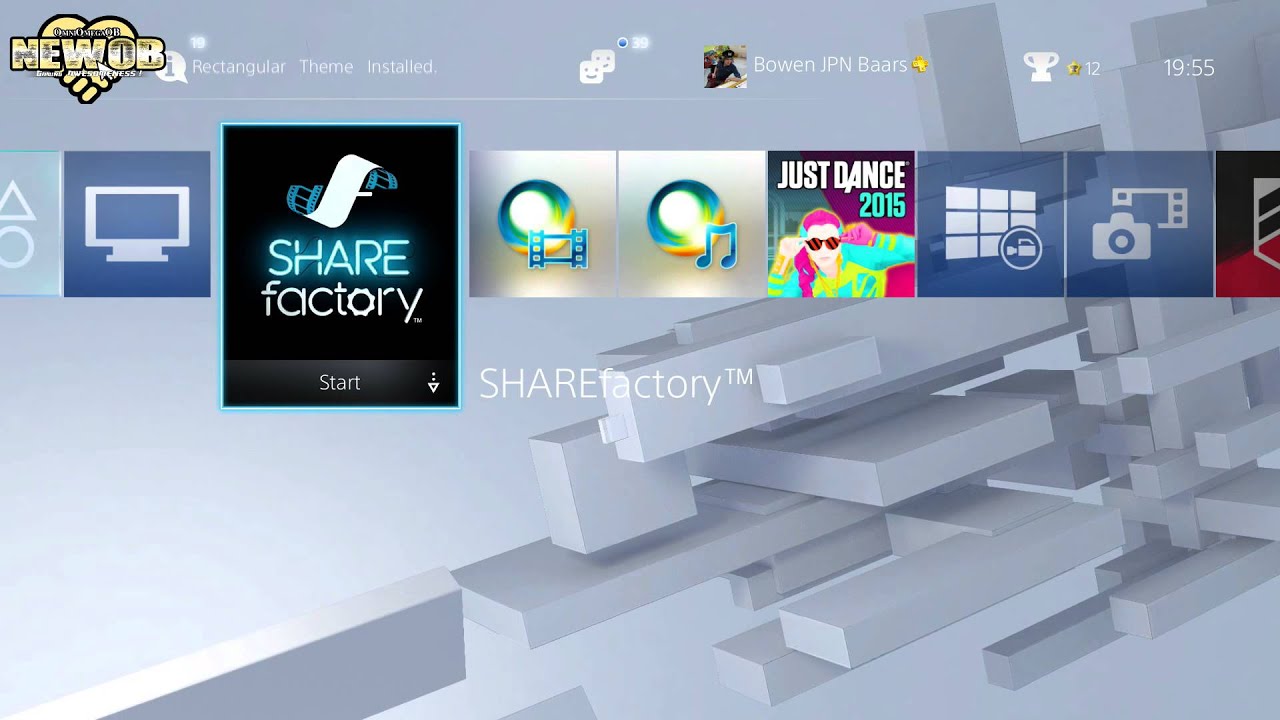Open the Notifications speech bubble icon
The width and height of the screenshot is (1280, 720).
click(172, 67)
